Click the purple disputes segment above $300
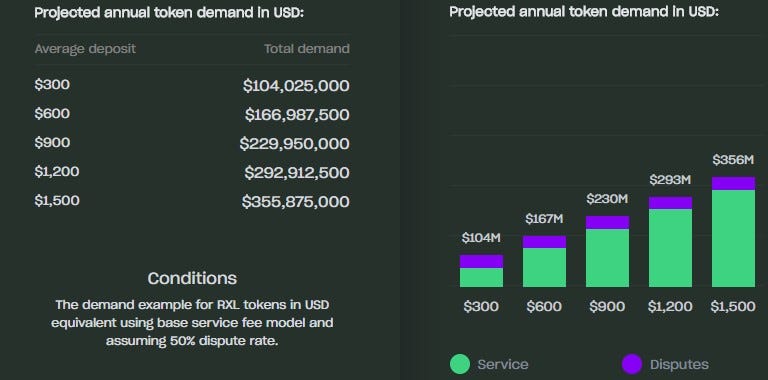 click(x=481, y=261)
